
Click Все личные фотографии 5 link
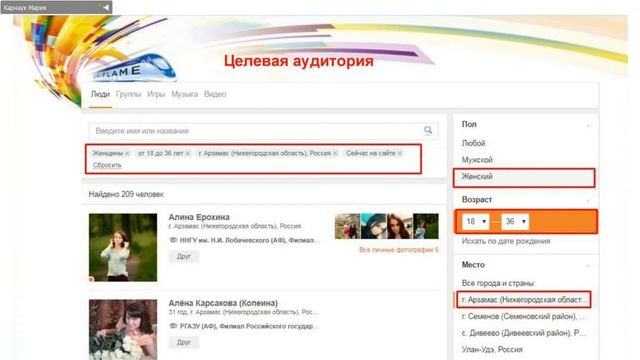(x=399, y=249)
